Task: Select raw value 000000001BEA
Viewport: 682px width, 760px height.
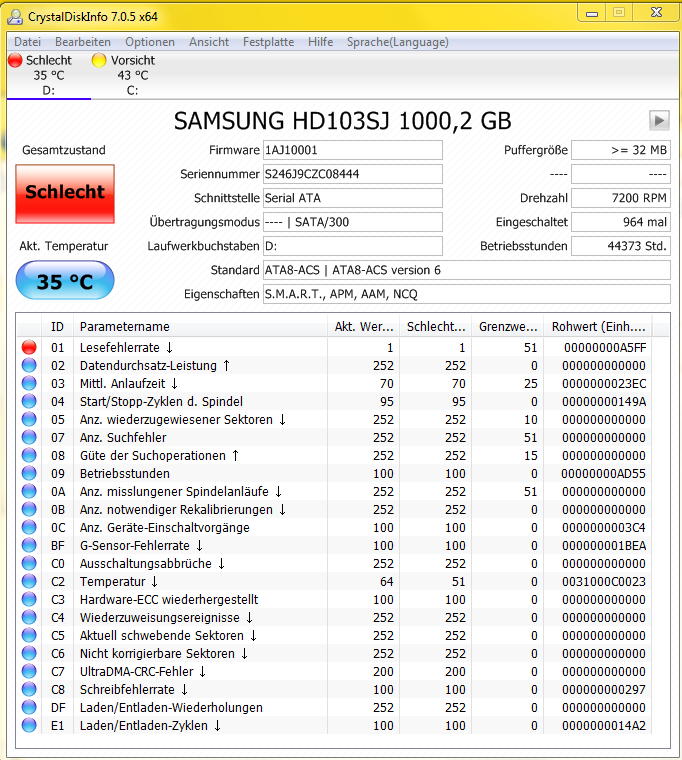Action: tap(603, 546)
